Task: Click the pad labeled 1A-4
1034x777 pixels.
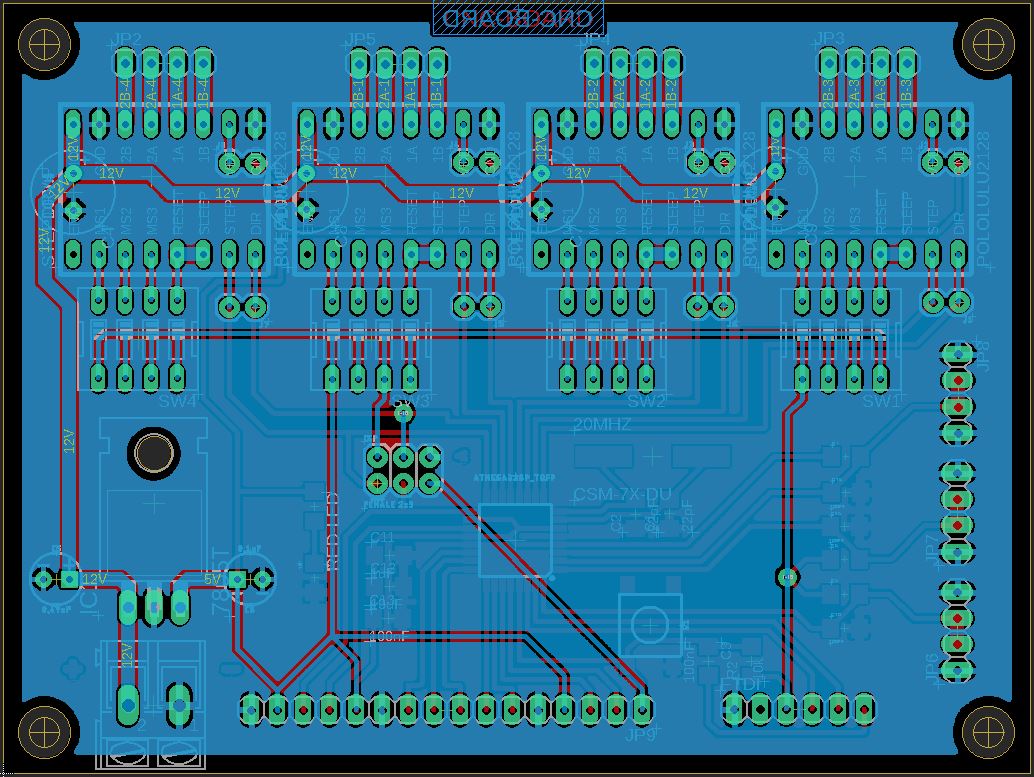Action: click(x=177, y=64)
